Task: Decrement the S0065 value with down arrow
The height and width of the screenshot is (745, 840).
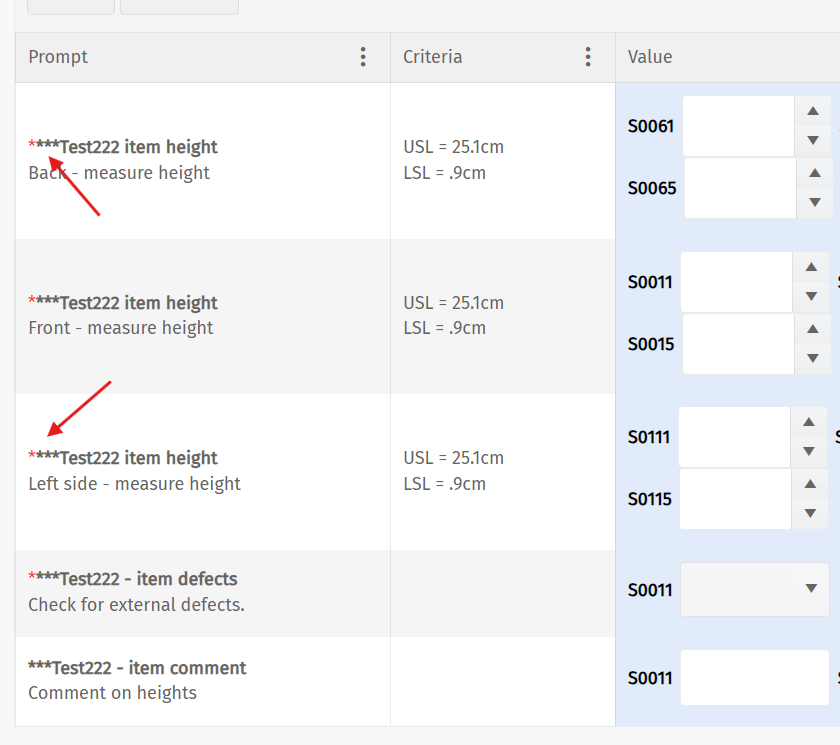Action: pyautogui.click(x=814, y=202)
